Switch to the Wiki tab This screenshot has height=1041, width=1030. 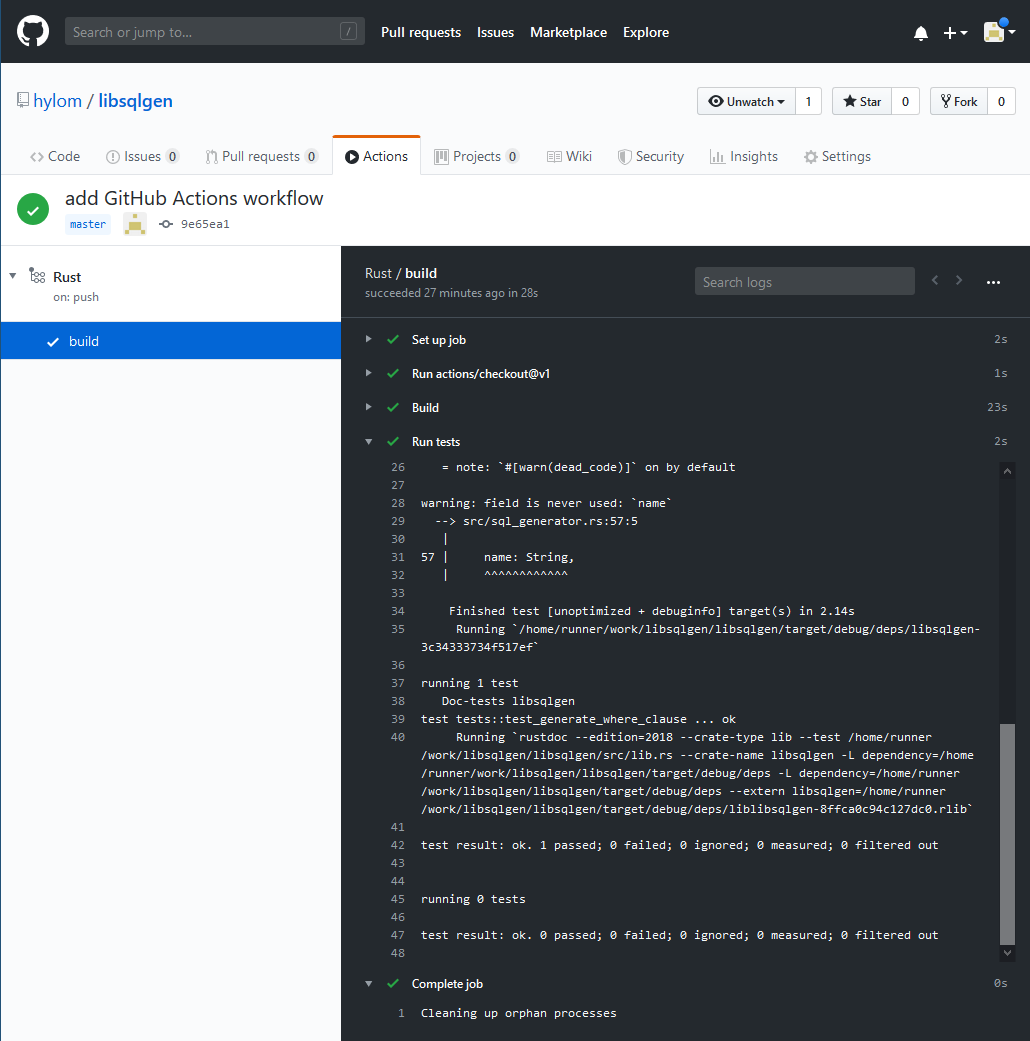[569, 157]
